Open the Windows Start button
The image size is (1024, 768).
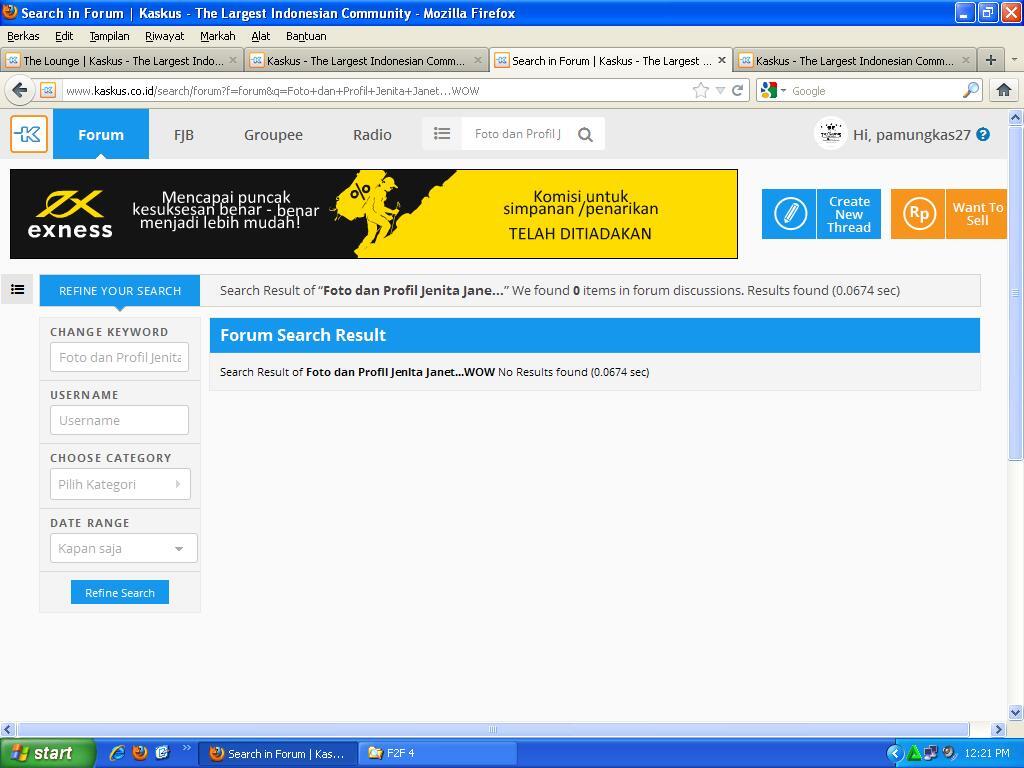click(x=47, y=753)
